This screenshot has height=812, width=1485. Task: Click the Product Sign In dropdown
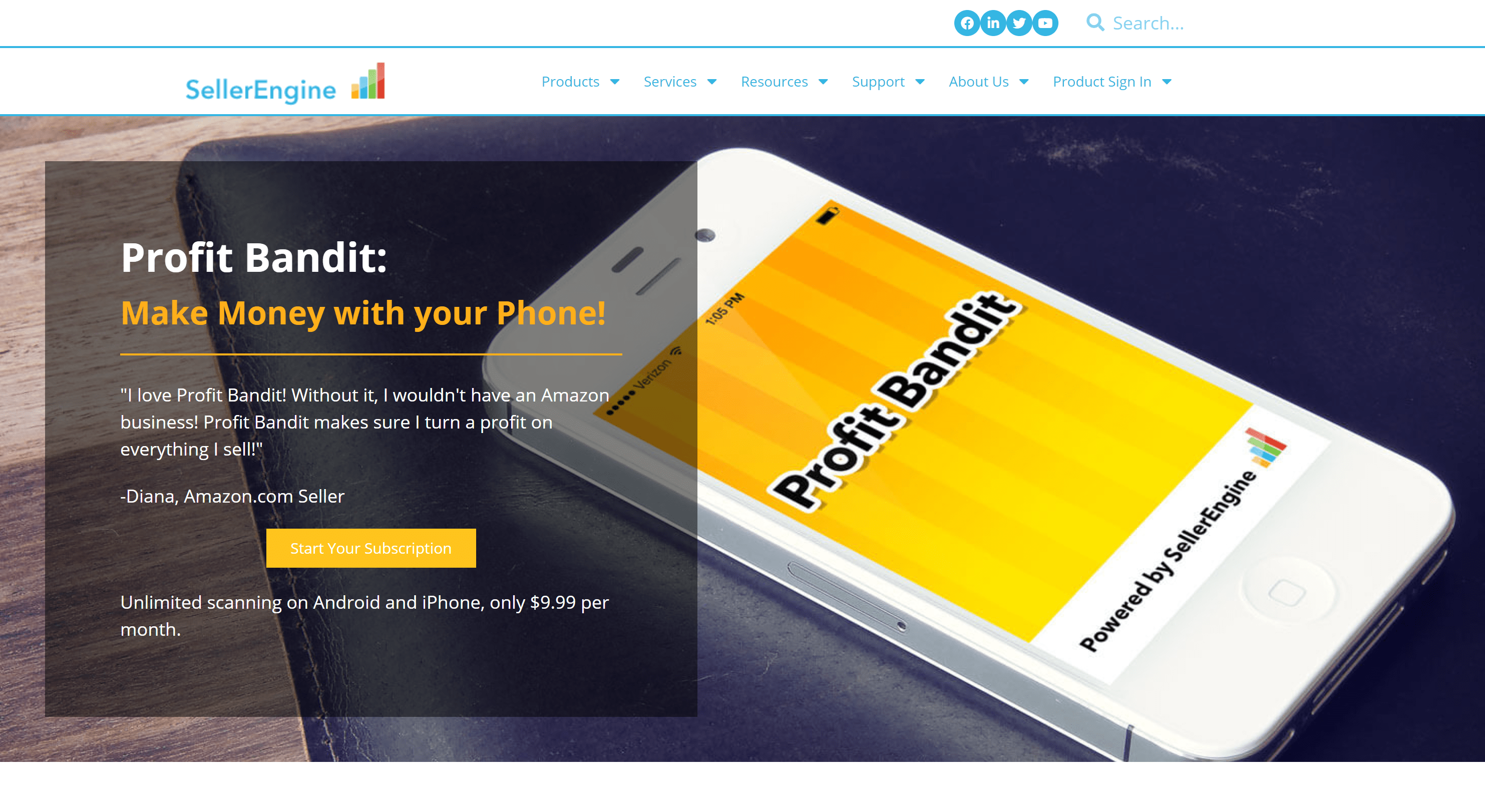click(1113, 82)
